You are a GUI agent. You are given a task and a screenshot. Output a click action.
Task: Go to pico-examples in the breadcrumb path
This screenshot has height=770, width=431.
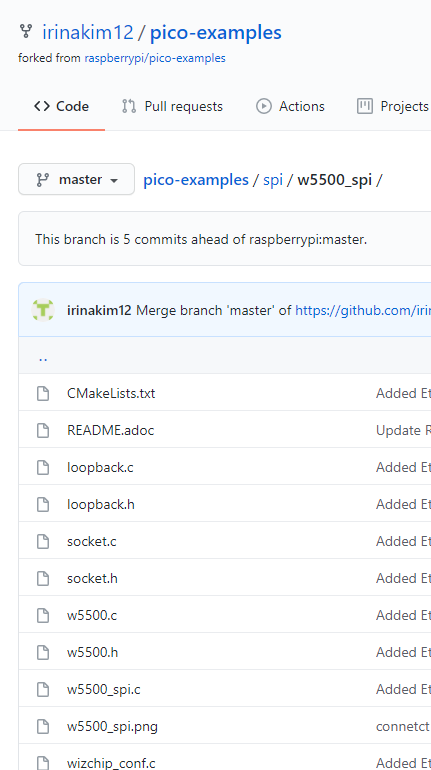(x=196, y=180)
